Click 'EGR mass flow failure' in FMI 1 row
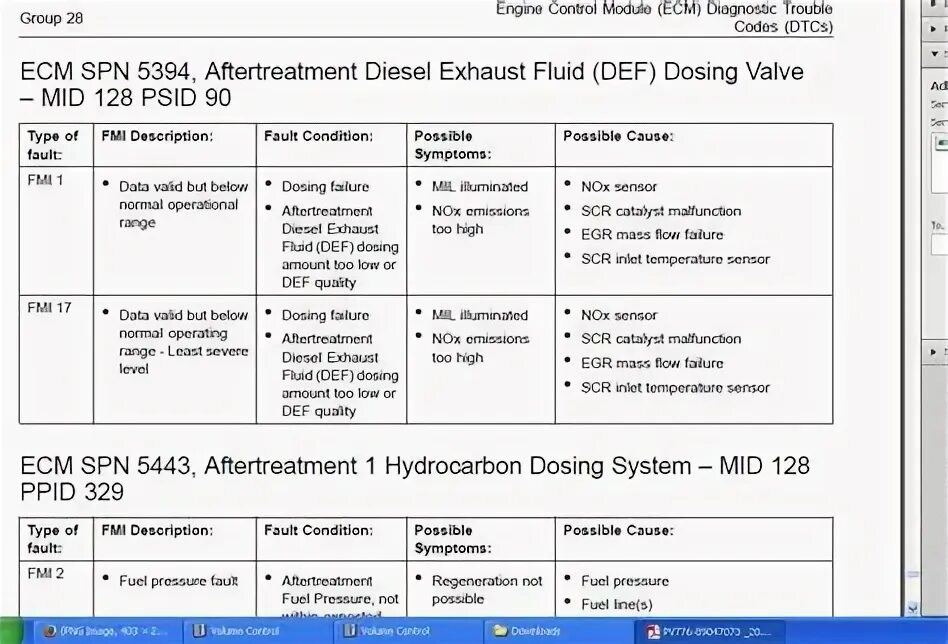The image size is (948, 644). (x=652, y=235)
